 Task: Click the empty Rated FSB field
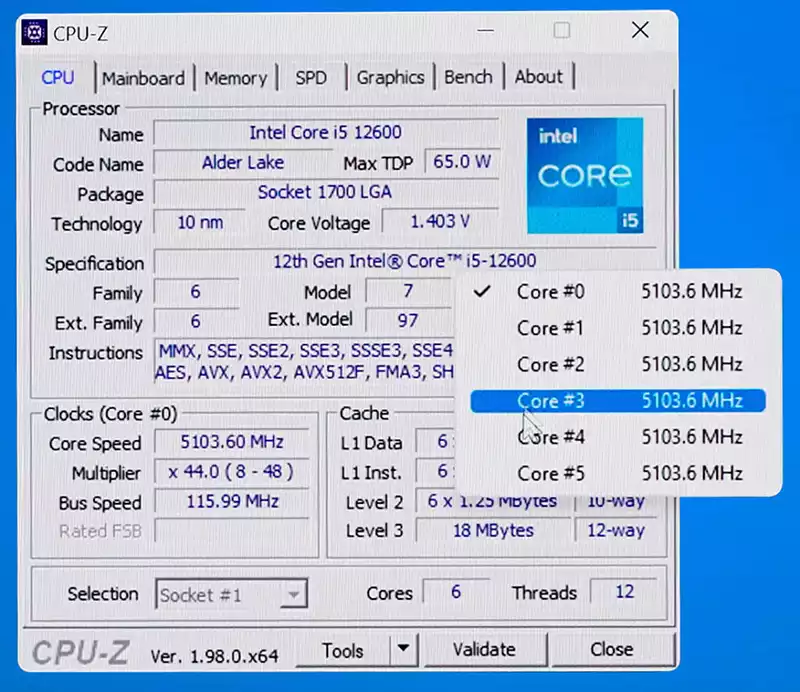[x=232, y=531]
